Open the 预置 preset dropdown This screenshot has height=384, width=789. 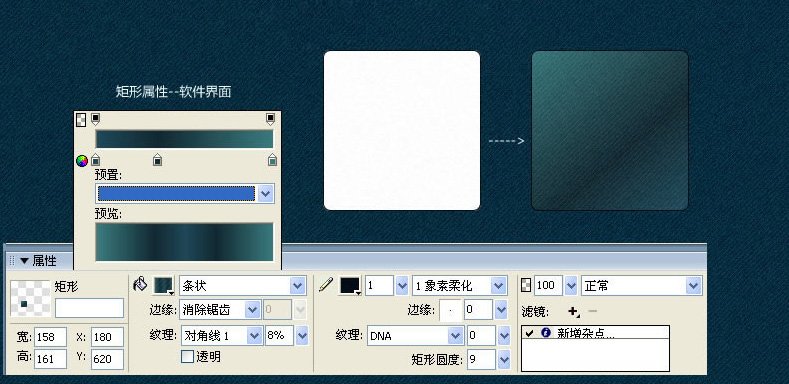pos(266,193)
